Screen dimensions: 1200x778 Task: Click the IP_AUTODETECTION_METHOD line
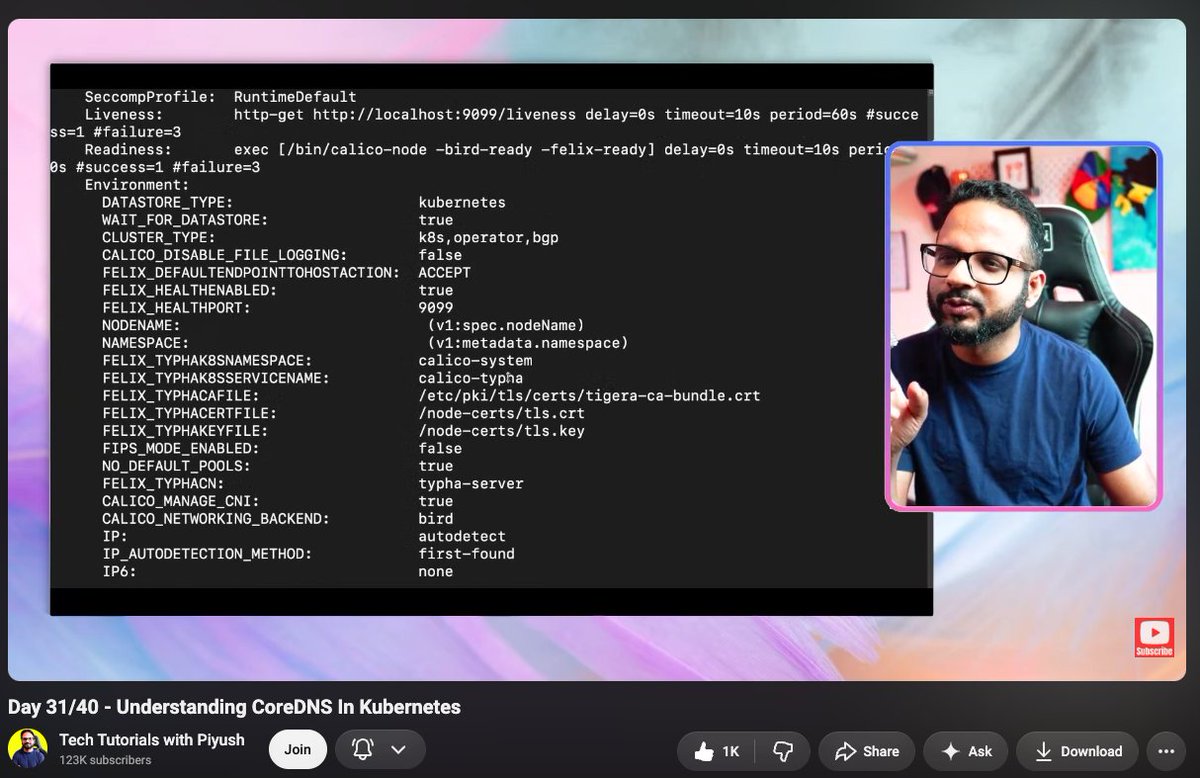point(308,554)
